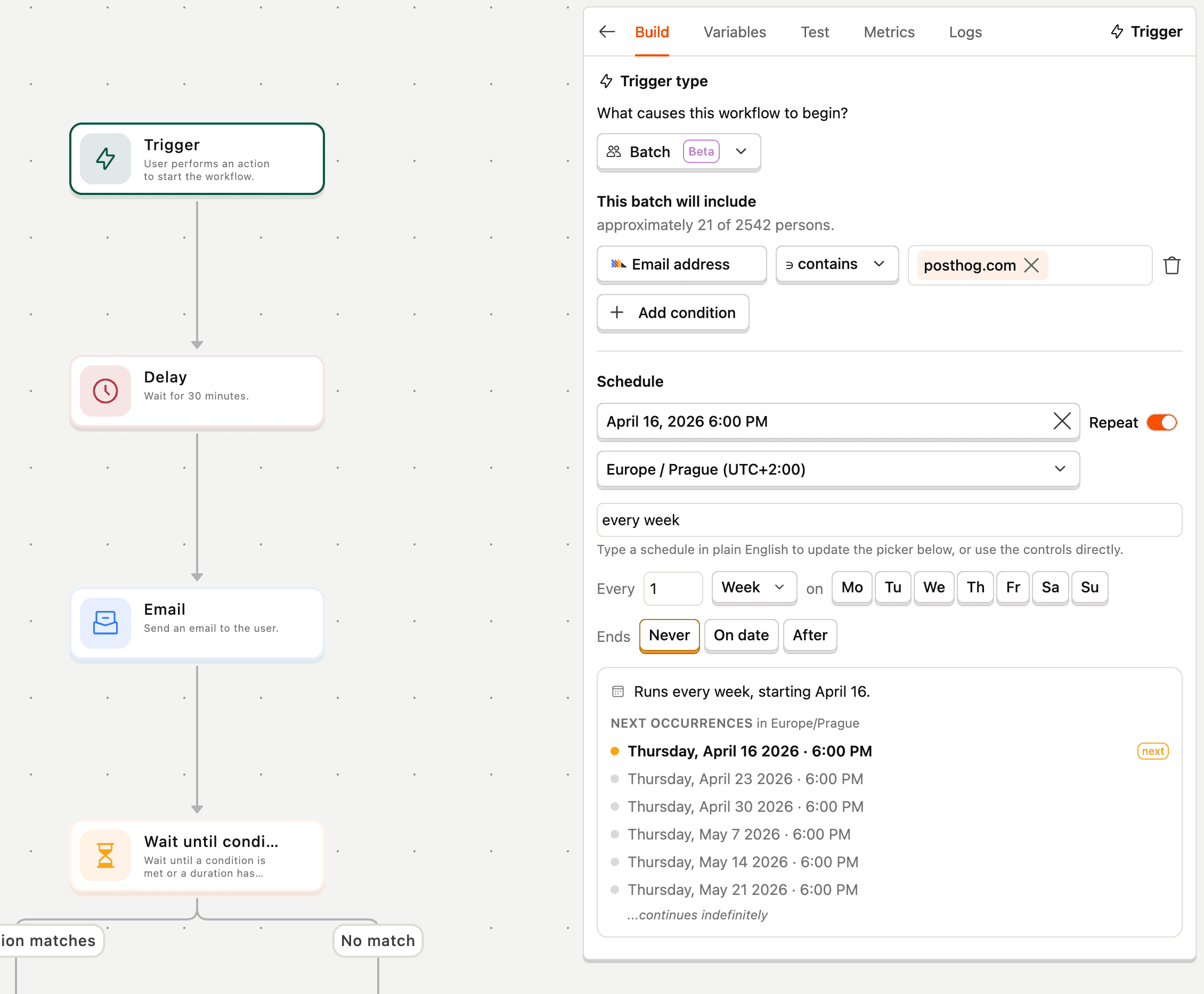Toggle Monday in weekly schedule
The image size is (1204, 994).
click(x=851, y=588)
